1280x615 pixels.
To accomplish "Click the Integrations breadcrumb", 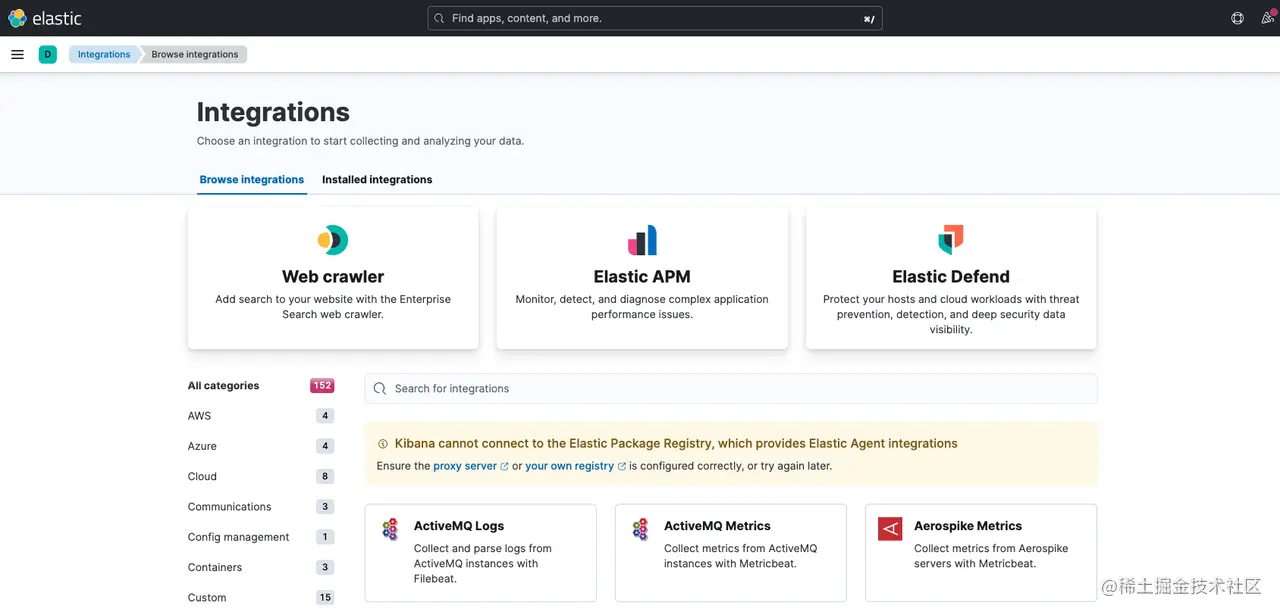I will click(104, 54).
